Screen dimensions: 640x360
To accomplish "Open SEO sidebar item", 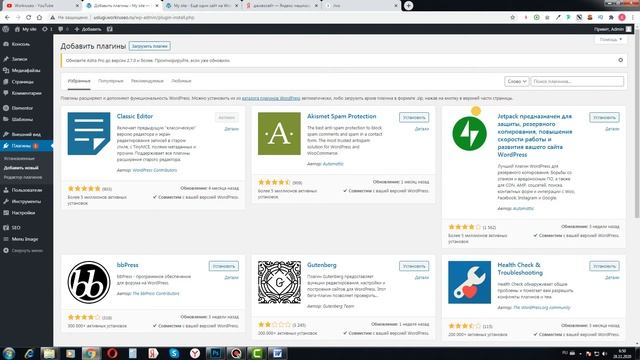I will [x=16, y=227].
